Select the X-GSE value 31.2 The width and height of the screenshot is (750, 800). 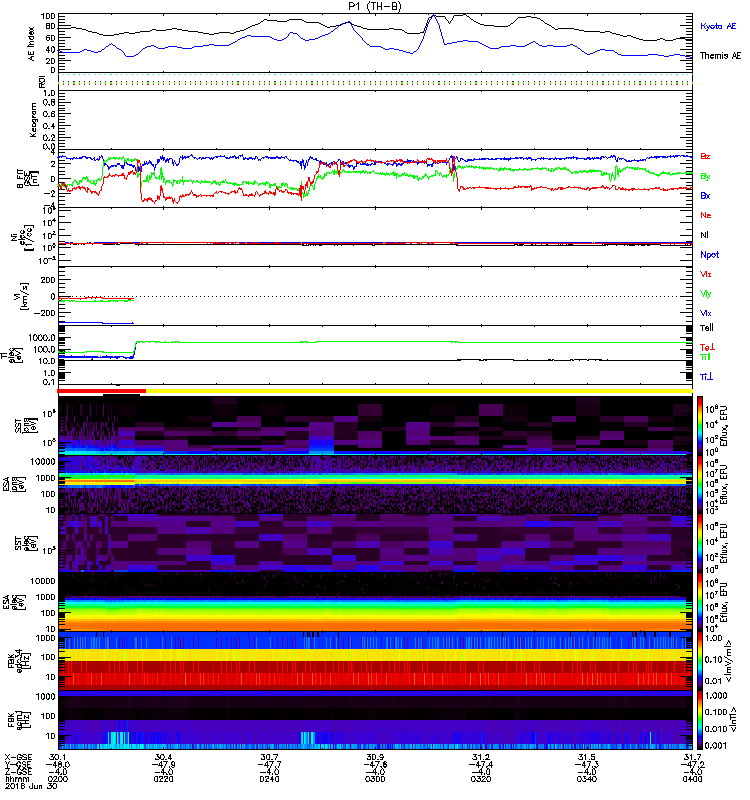(481, 757)
